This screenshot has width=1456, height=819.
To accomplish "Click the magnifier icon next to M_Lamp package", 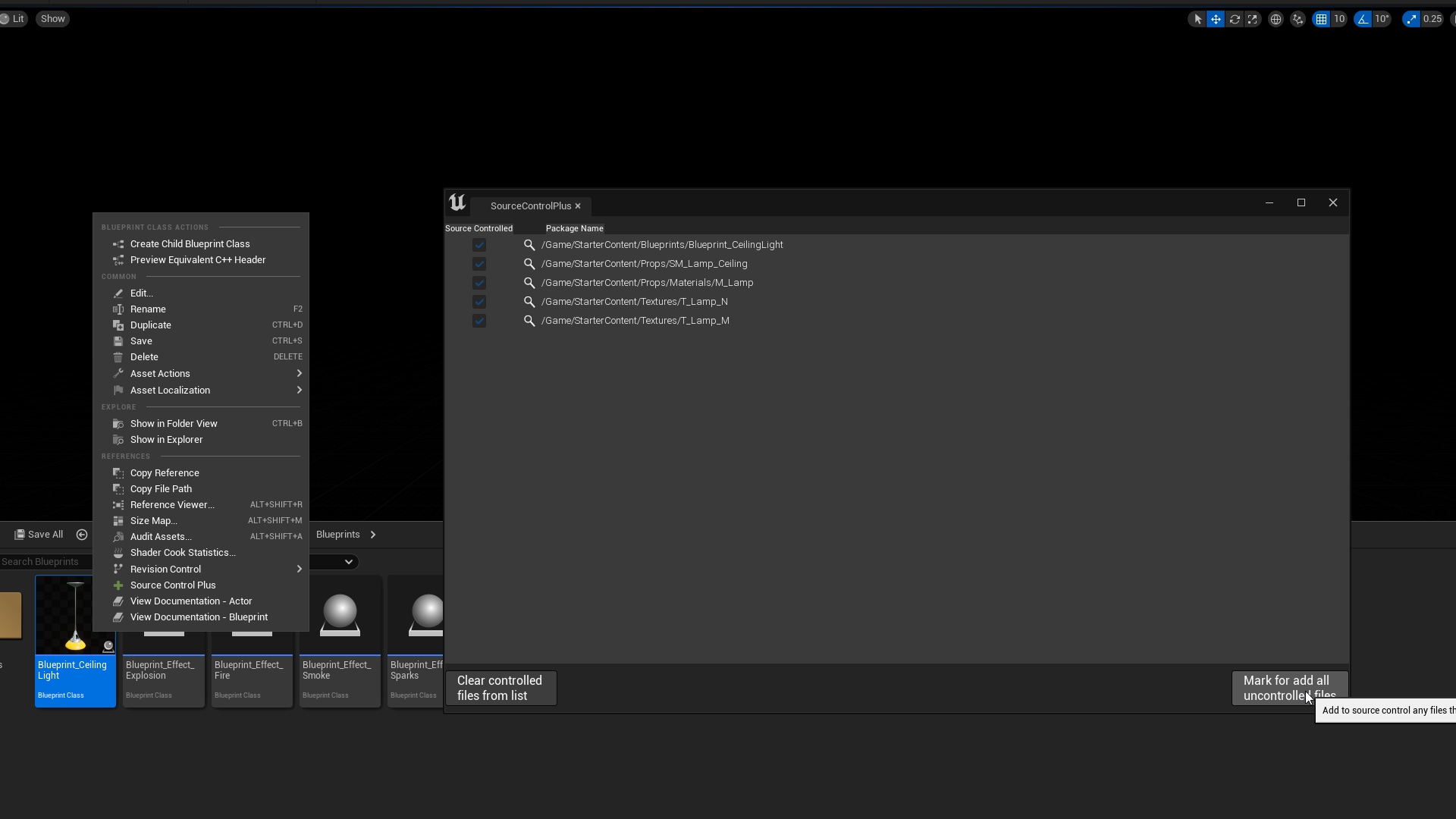I will (x=529, y=283).
